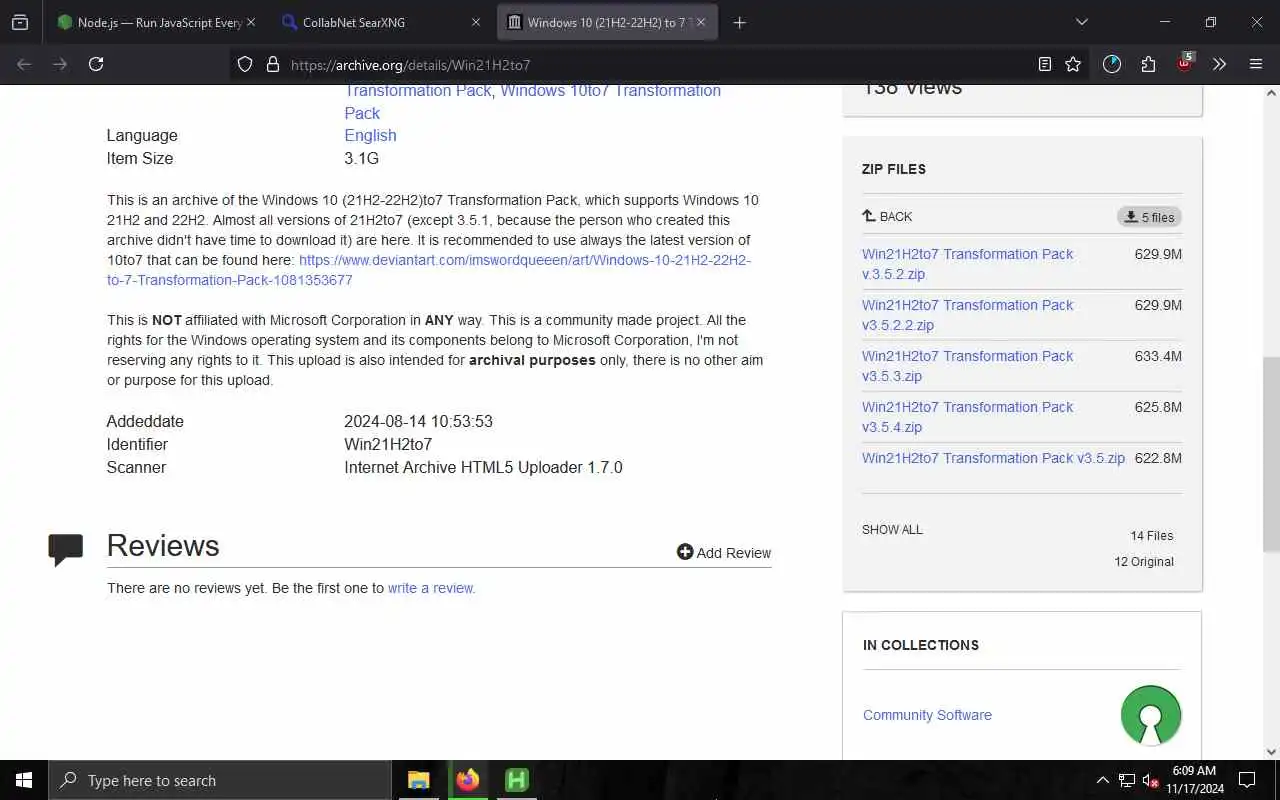Viewport: 1280px width, 800px height.
Task: Show more tools overflow chevron
Action: coord(1219,64)
